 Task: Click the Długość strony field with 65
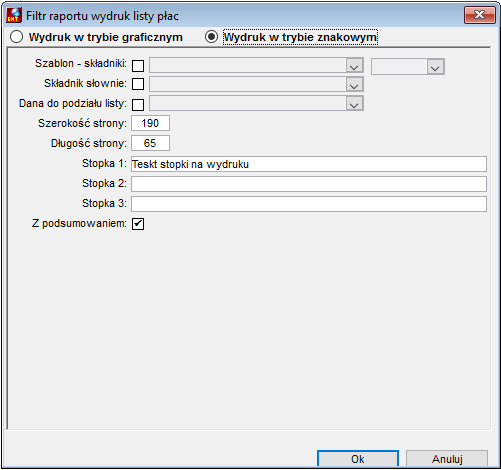point(150,143)
